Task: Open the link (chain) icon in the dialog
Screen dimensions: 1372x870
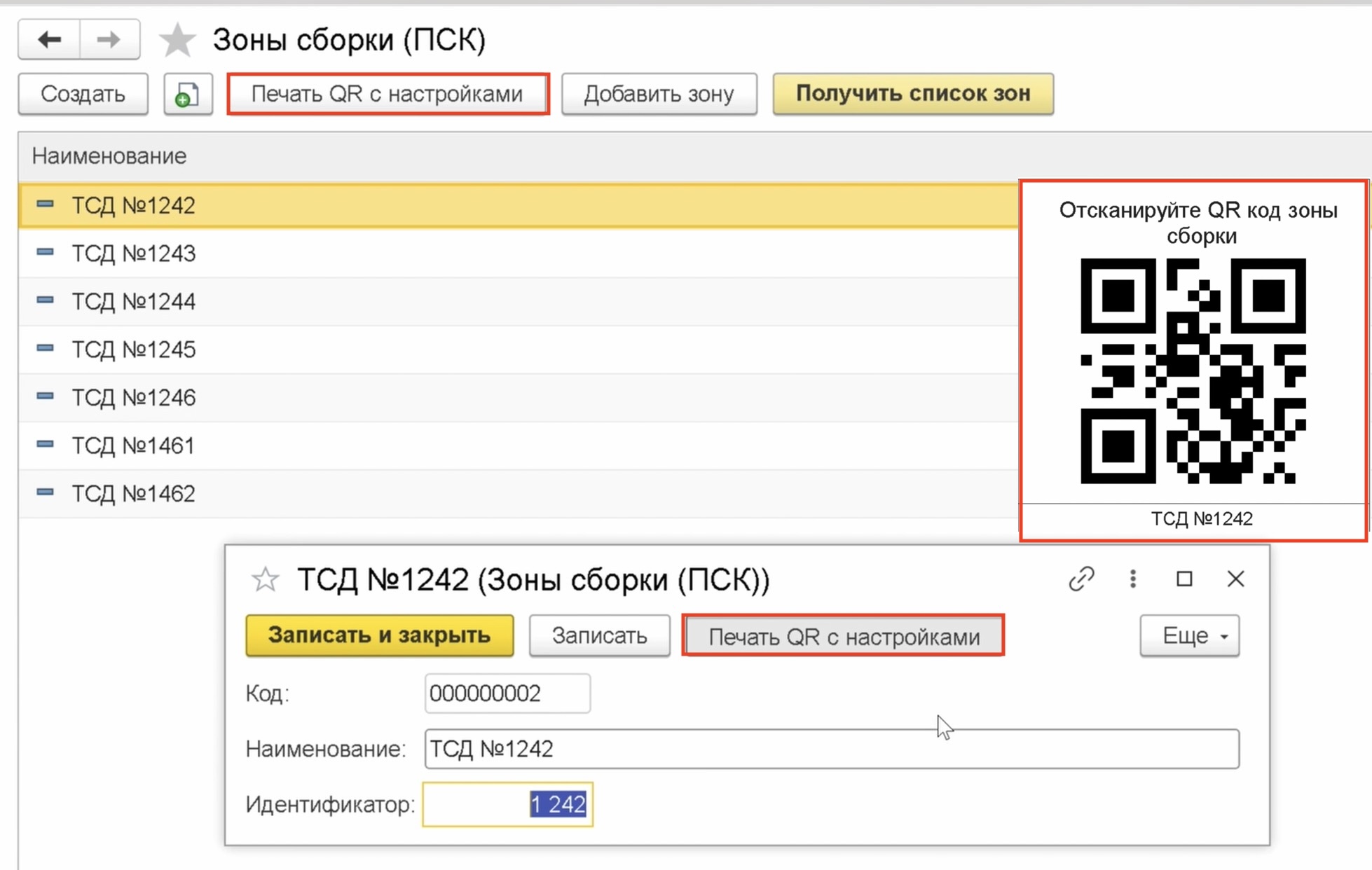Action: tap(1081, 579)
